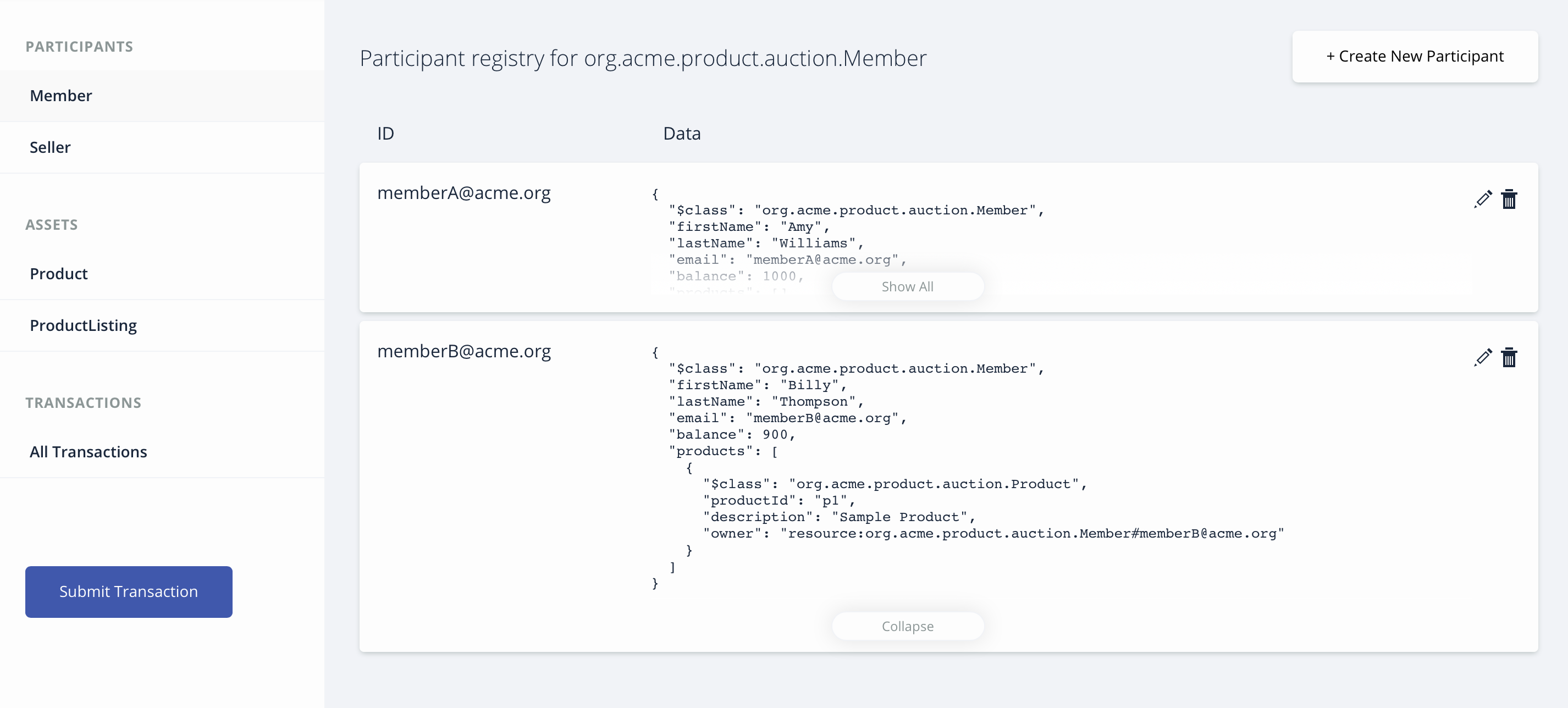Edit memberA@acme.org with pencil icon
This screenshot has height=708, width=1568.
click(x=1483, y=199)
